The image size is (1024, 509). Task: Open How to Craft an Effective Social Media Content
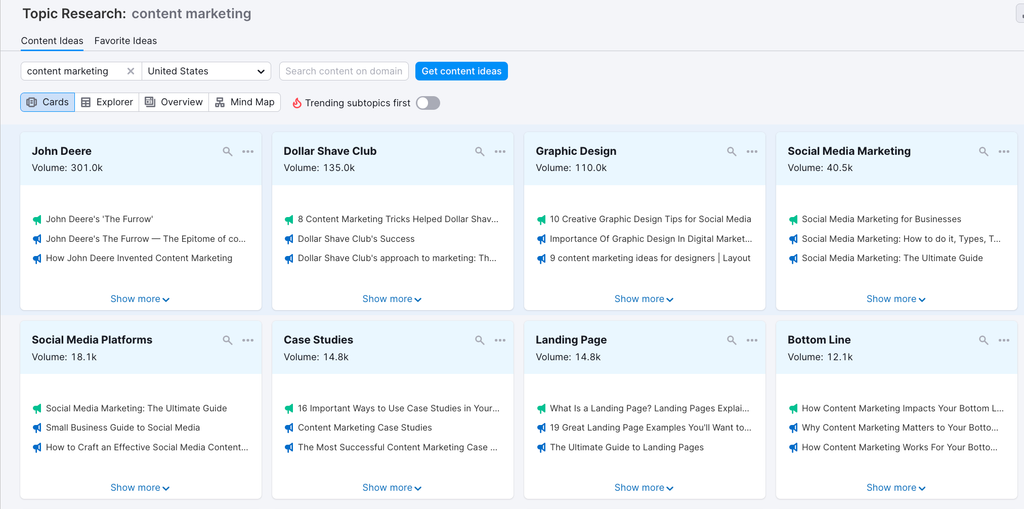(x=147, y=448)
